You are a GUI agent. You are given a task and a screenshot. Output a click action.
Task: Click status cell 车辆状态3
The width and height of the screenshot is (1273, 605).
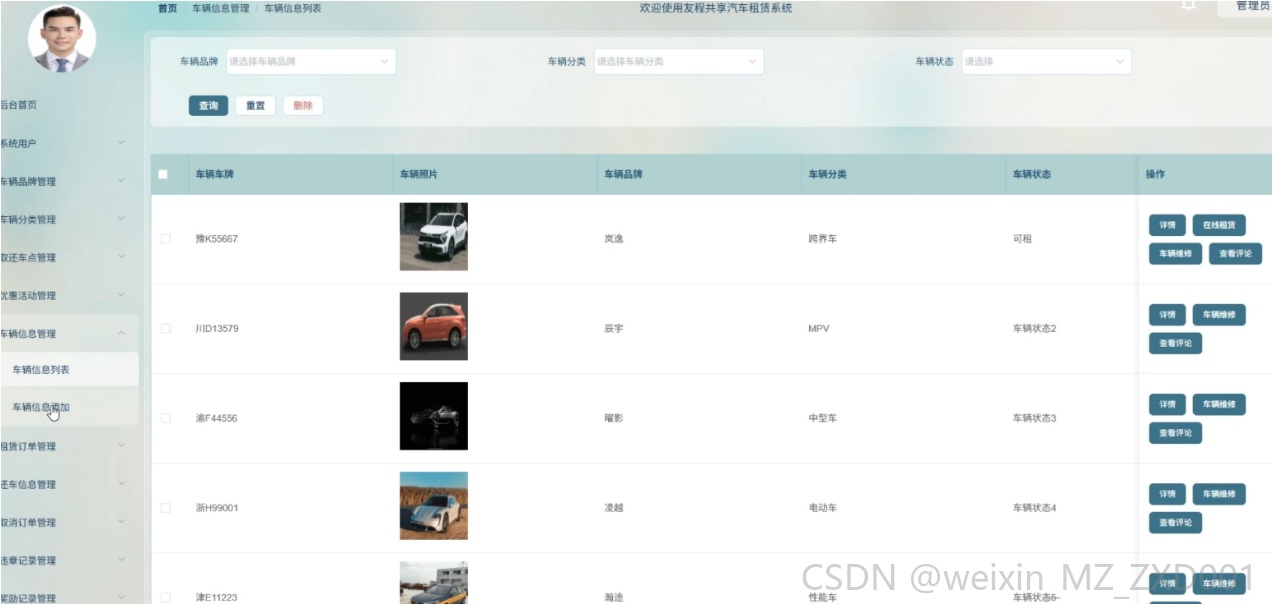pos(1035,418)
